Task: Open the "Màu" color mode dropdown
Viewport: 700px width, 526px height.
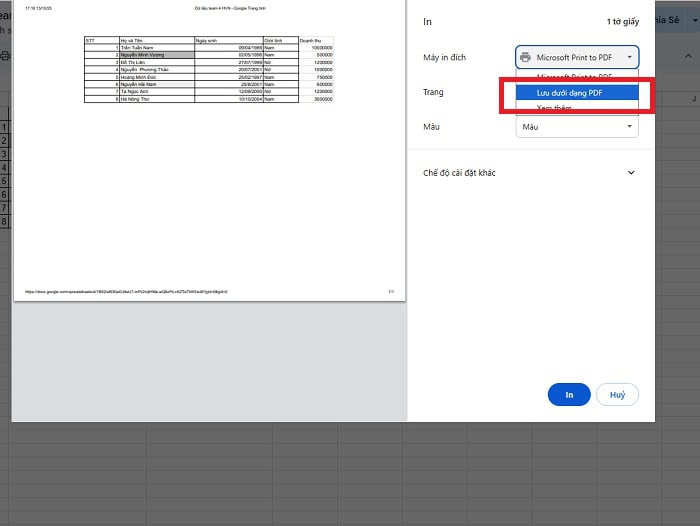Action: click(577, 127)
